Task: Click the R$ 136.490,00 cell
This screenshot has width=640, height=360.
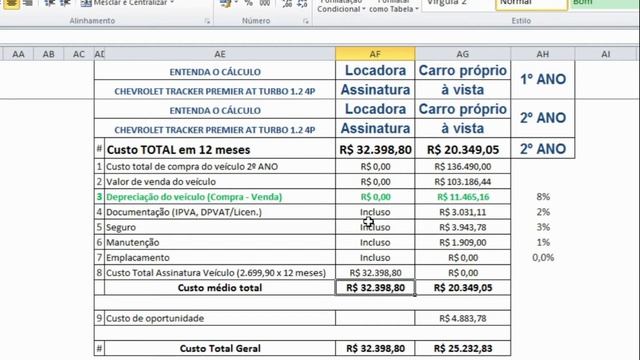Action: click(x=462, y=167)
